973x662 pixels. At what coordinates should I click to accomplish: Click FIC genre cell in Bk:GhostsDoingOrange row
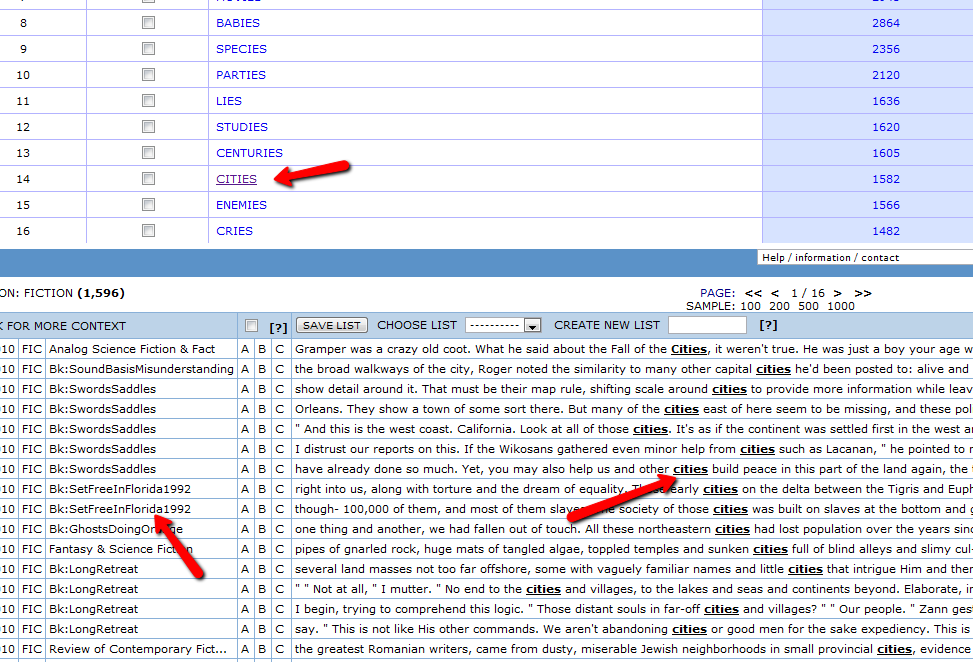(x=32, y=529)
